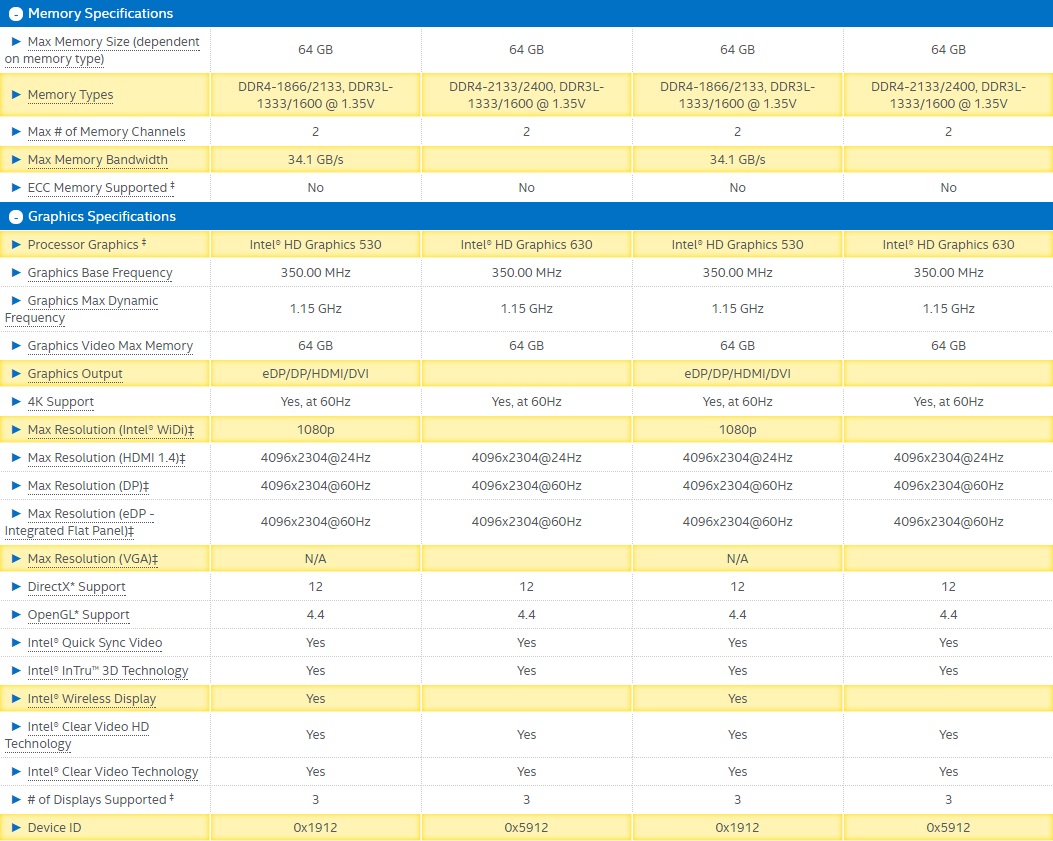
Task: Click the arrow icon beside 4K Support
Action: point(16,402)
